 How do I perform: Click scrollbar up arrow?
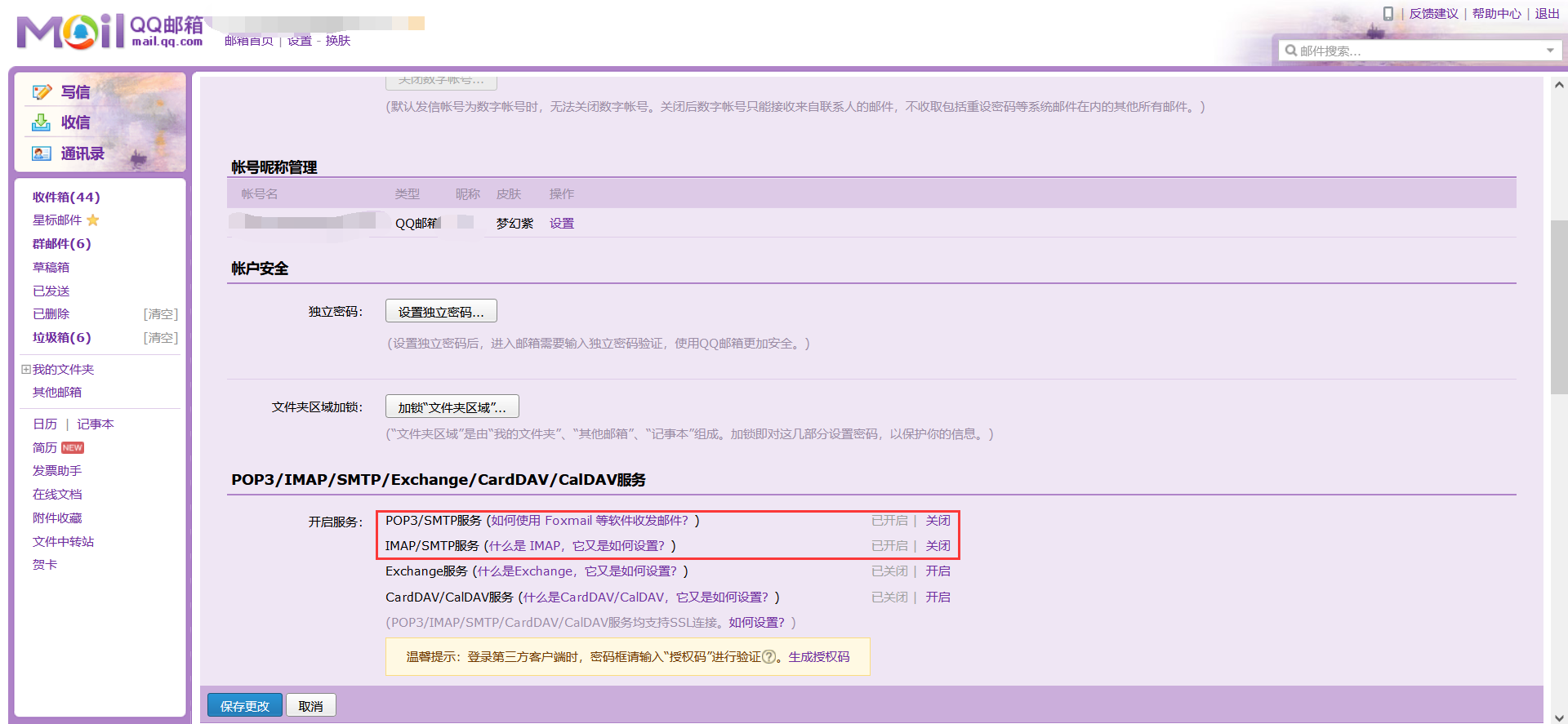click(1558, 84)
